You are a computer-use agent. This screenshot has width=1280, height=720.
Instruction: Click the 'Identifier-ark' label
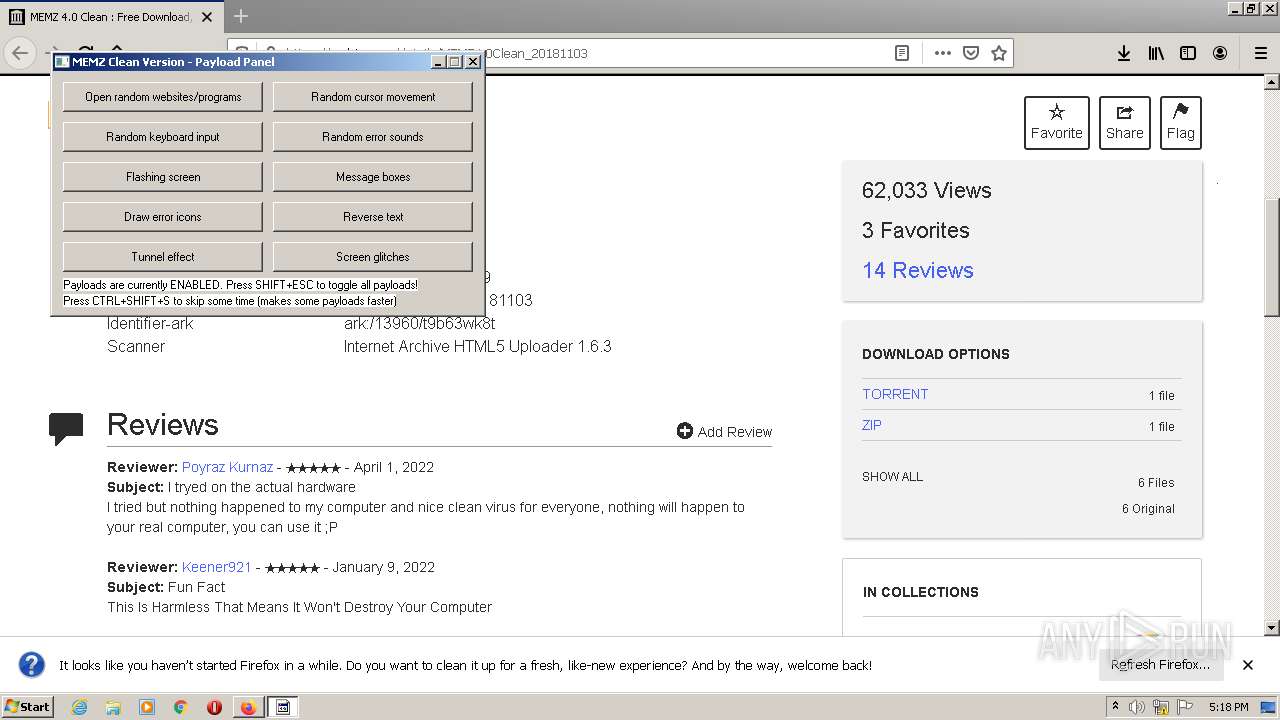click(x=150, y=323)
